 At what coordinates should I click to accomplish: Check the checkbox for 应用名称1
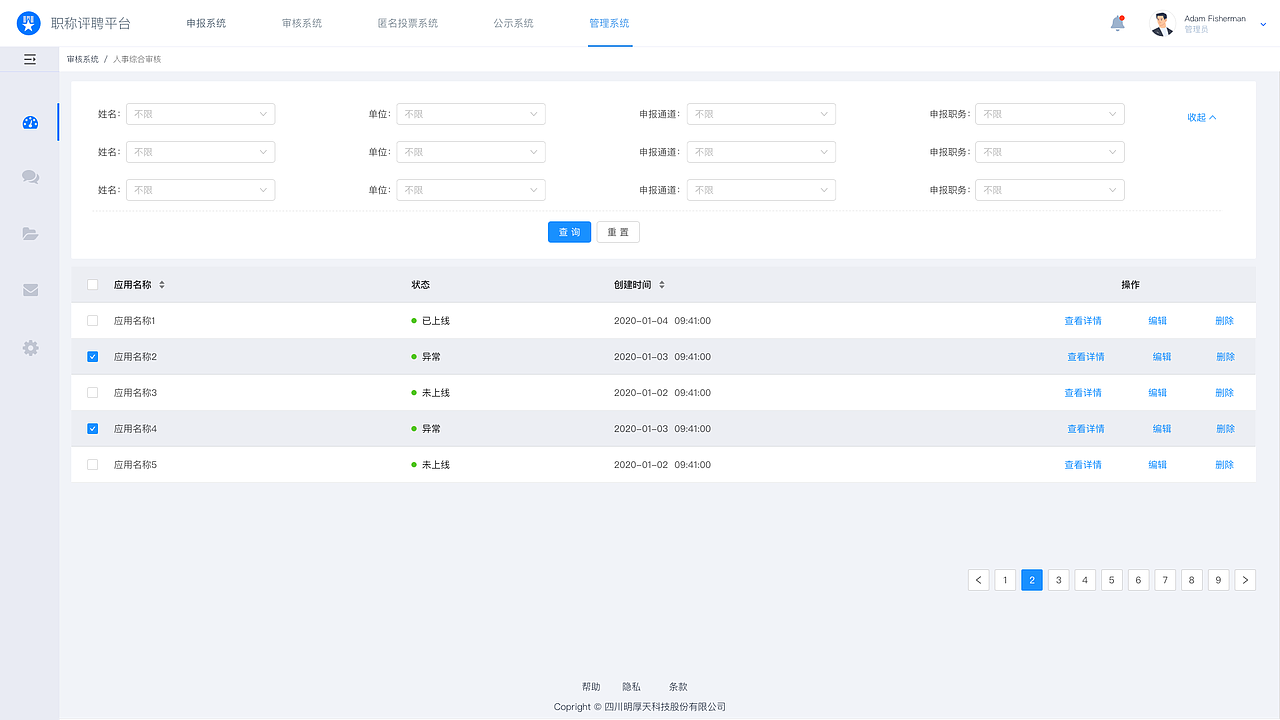tap(92, 320)
